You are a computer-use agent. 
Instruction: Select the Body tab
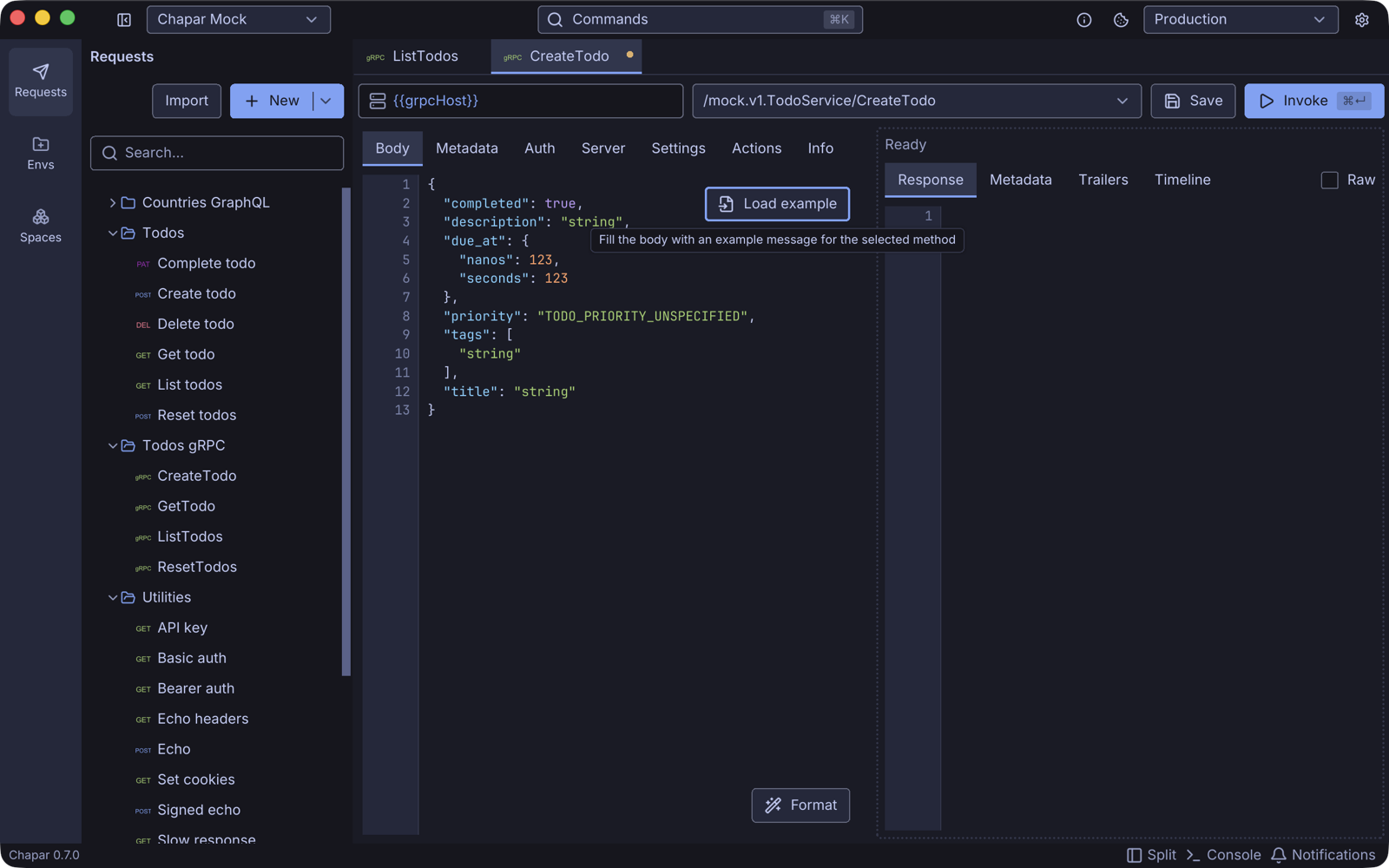pos(392,148)
